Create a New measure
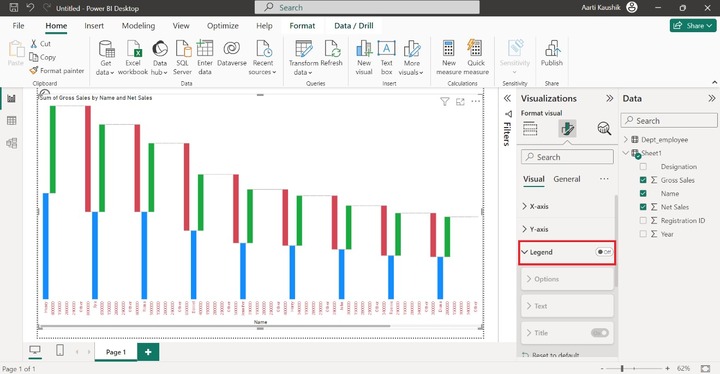The width and height of the screenshot is (720, 374). coord(449,57)
